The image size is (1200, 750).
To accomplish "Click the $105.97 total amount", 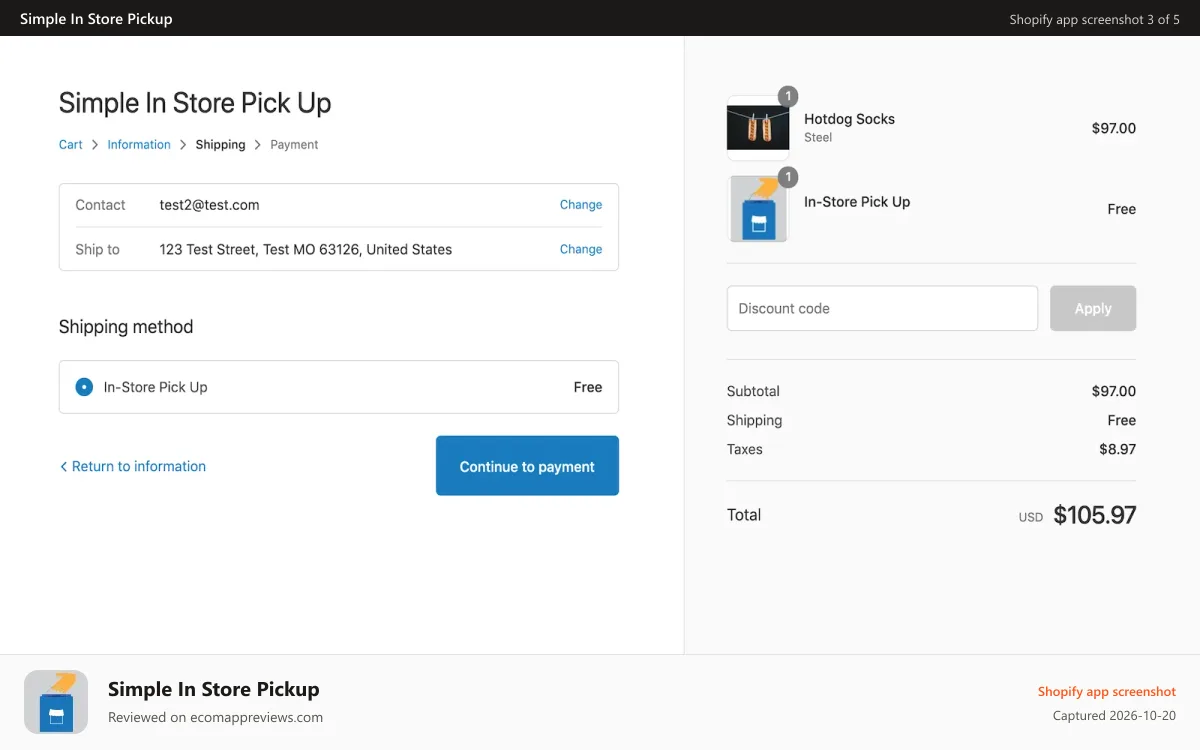I will pyautogui.click(x=1095, y=515).
